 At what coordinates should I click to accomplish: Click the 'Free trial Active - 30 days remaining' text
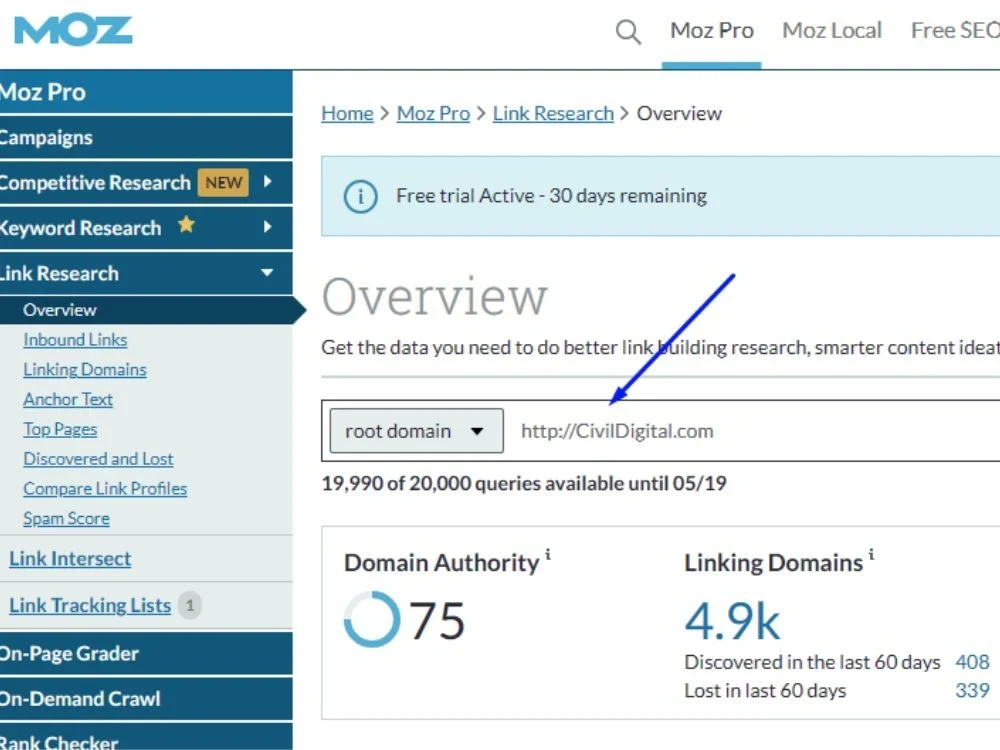[x=552, y=196]
